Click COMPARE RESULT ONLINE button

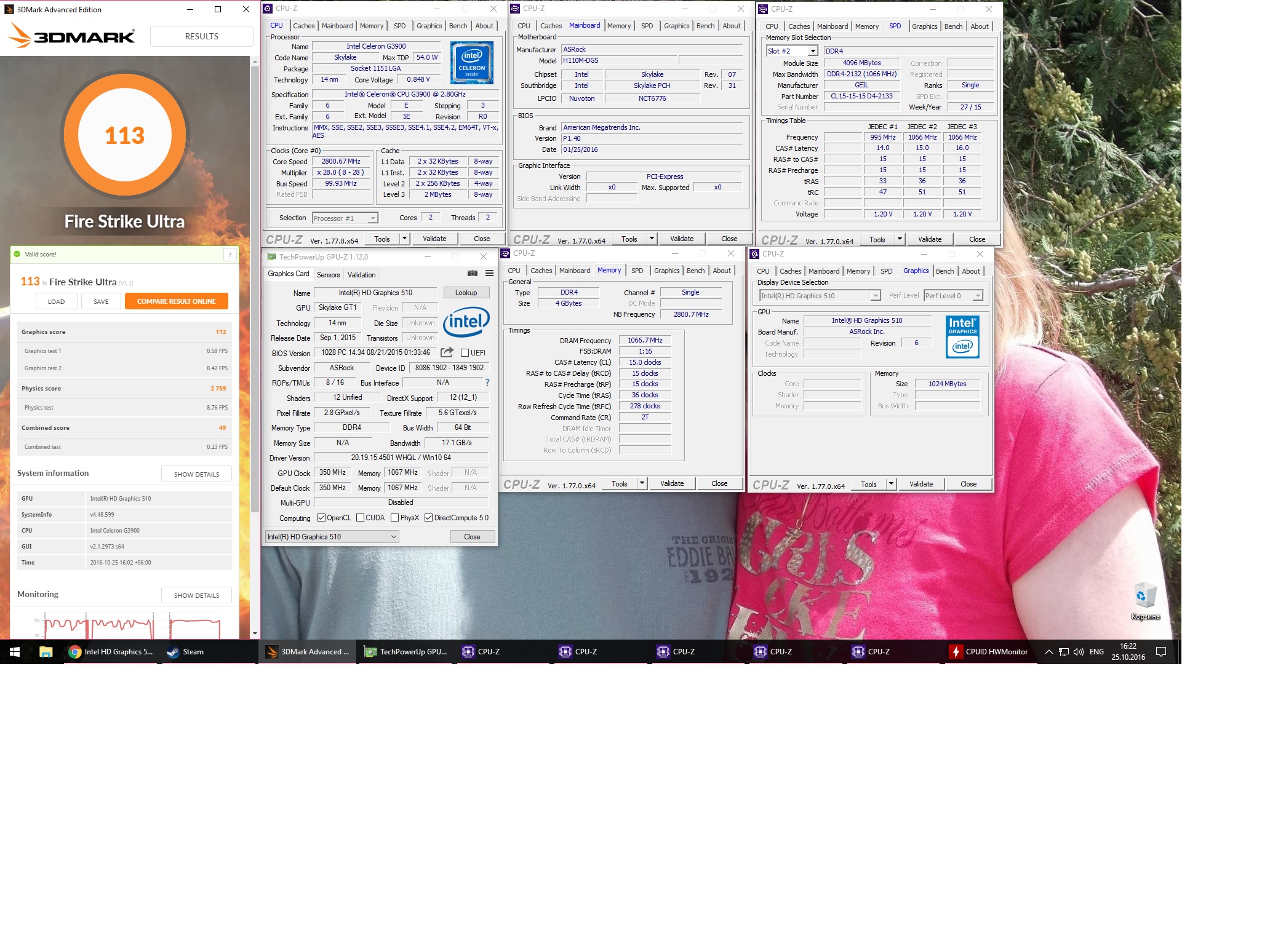click(x=176, y=301)
